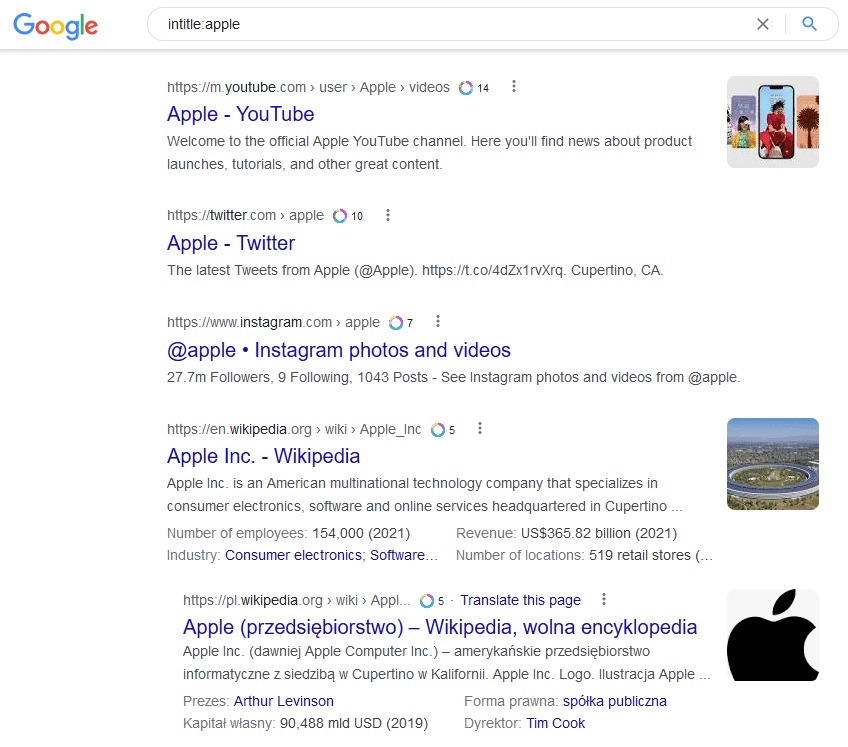Open the three-dot menu for YouTube result
The width and height of the screenshot is (848, 747).
click(x=514, y=87)
